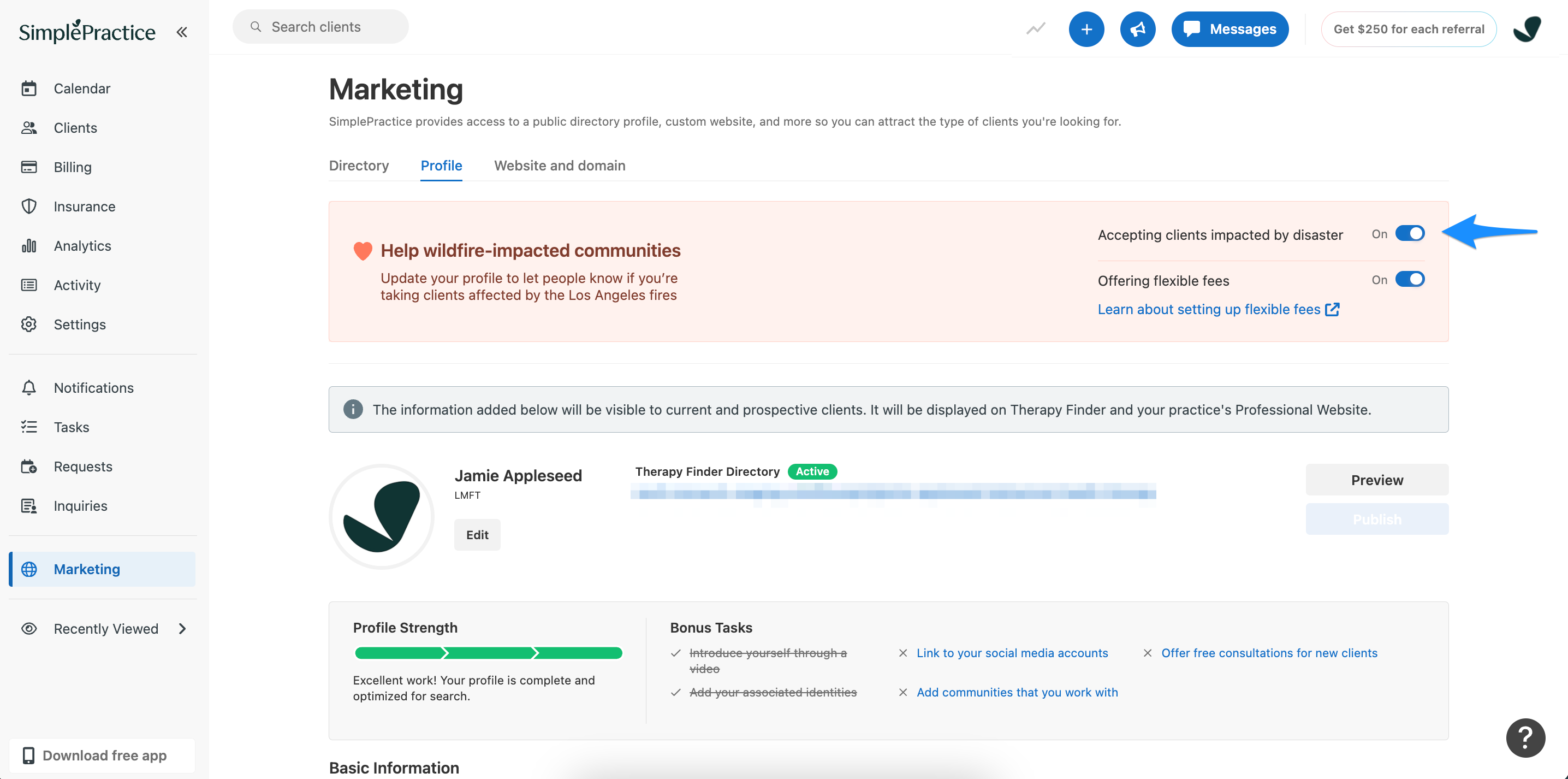Open the account avatar in top bar
The image size is (1568, 779).
(1527, 28)
